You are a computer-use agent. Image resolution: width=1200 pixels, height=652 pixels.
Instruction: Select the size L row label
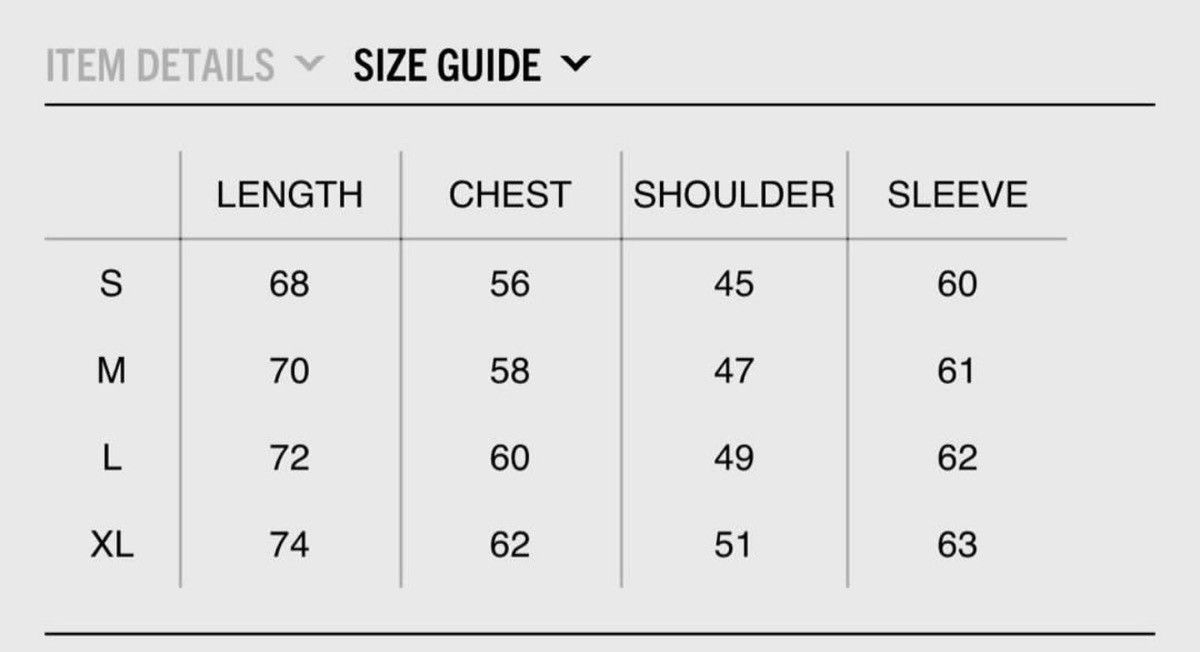pos(111,458)
